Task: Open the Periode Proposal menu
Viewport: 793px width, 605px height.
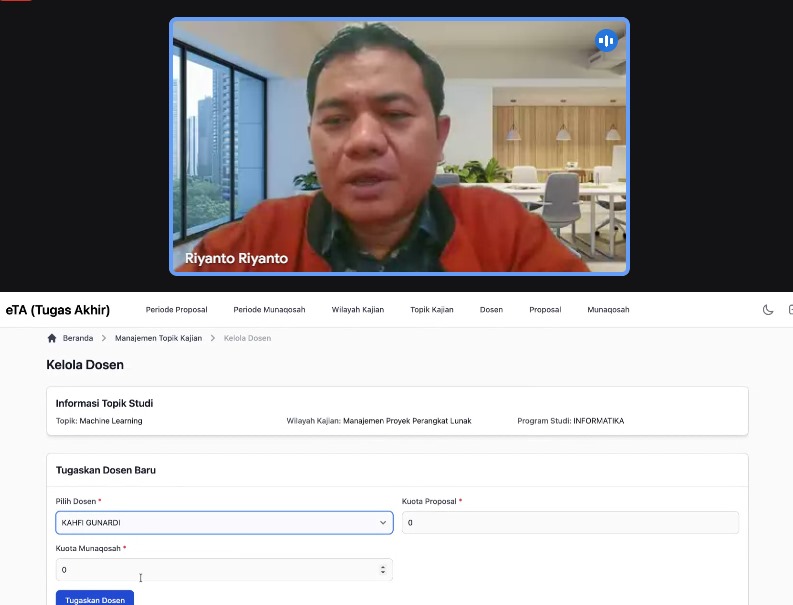Action: [x=176, y=310]
